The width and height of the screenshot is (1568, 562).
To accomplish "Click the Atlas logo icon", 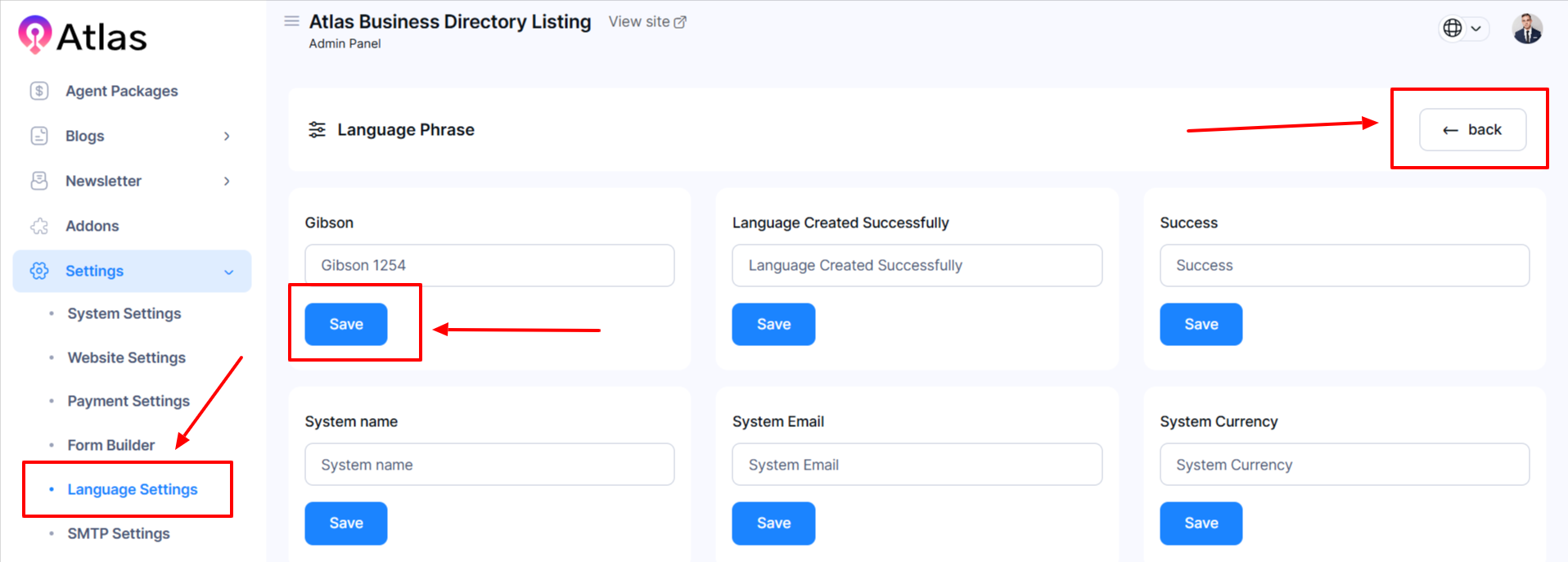I will [x=35, y=34].
